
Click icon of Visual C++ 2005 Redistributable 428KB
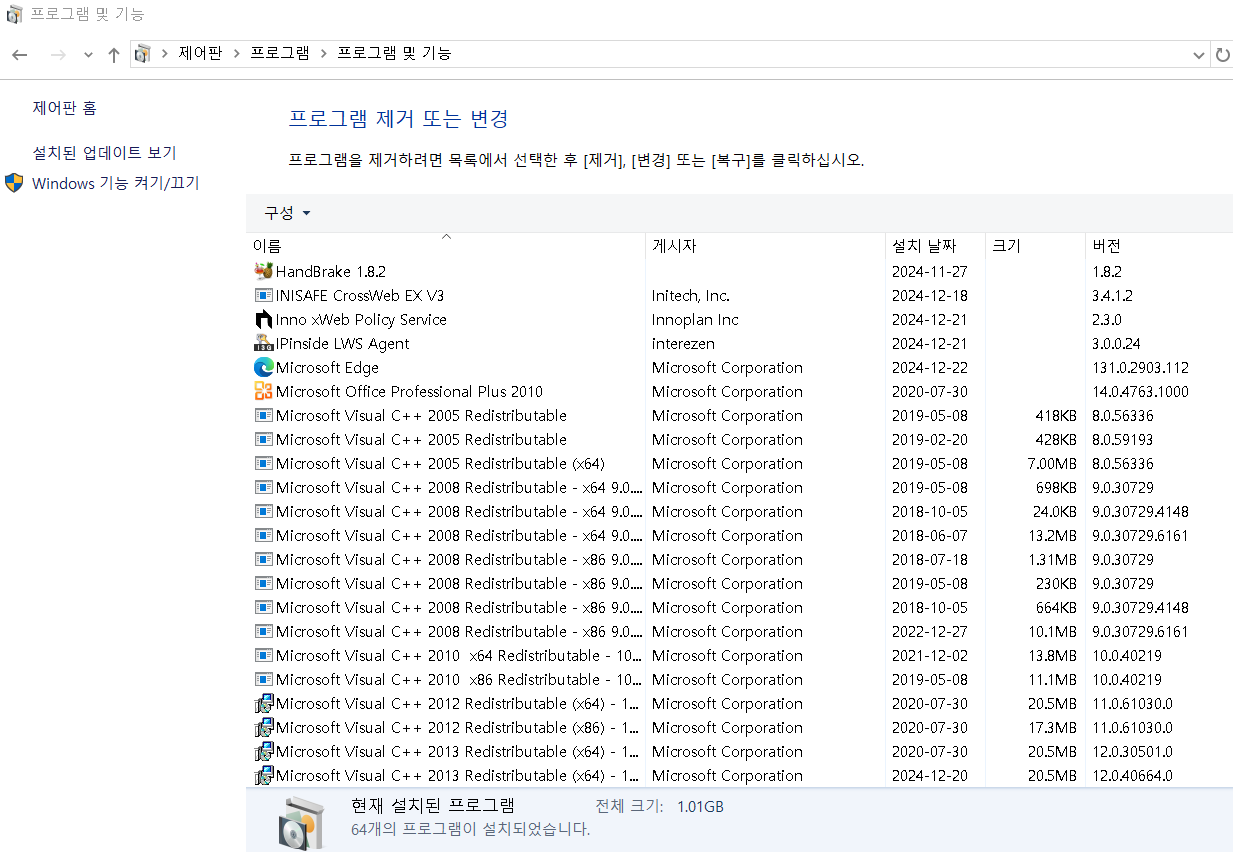click(264, 439)
